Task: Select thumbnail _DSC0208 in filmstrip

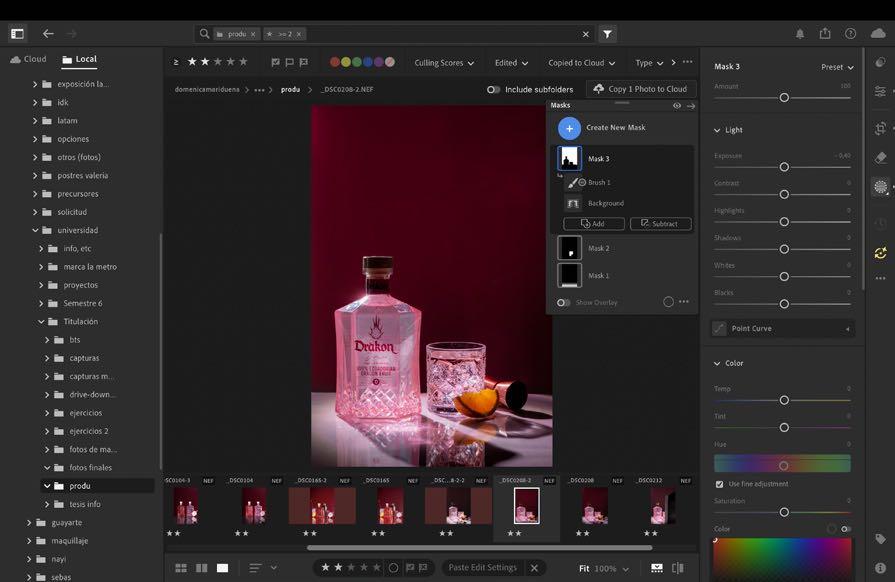Action: [594, 506]
